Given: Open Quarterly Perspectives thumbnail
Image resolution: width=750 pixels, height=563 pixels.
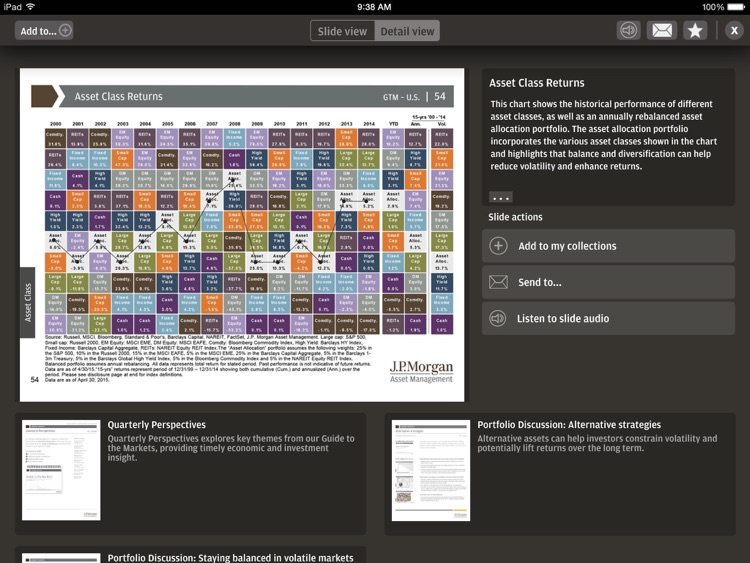Looking at the screenshot, I should (x=61, y=470).
